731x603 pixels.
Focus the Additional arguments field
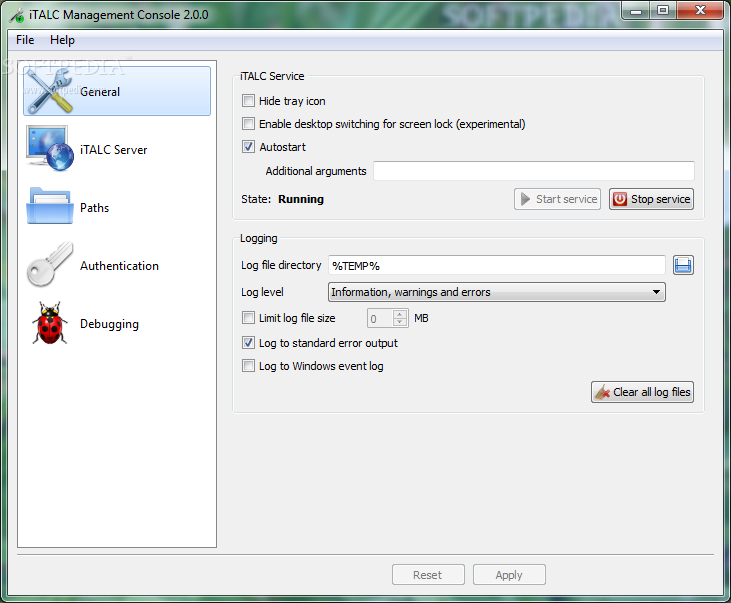pos(534,171)
